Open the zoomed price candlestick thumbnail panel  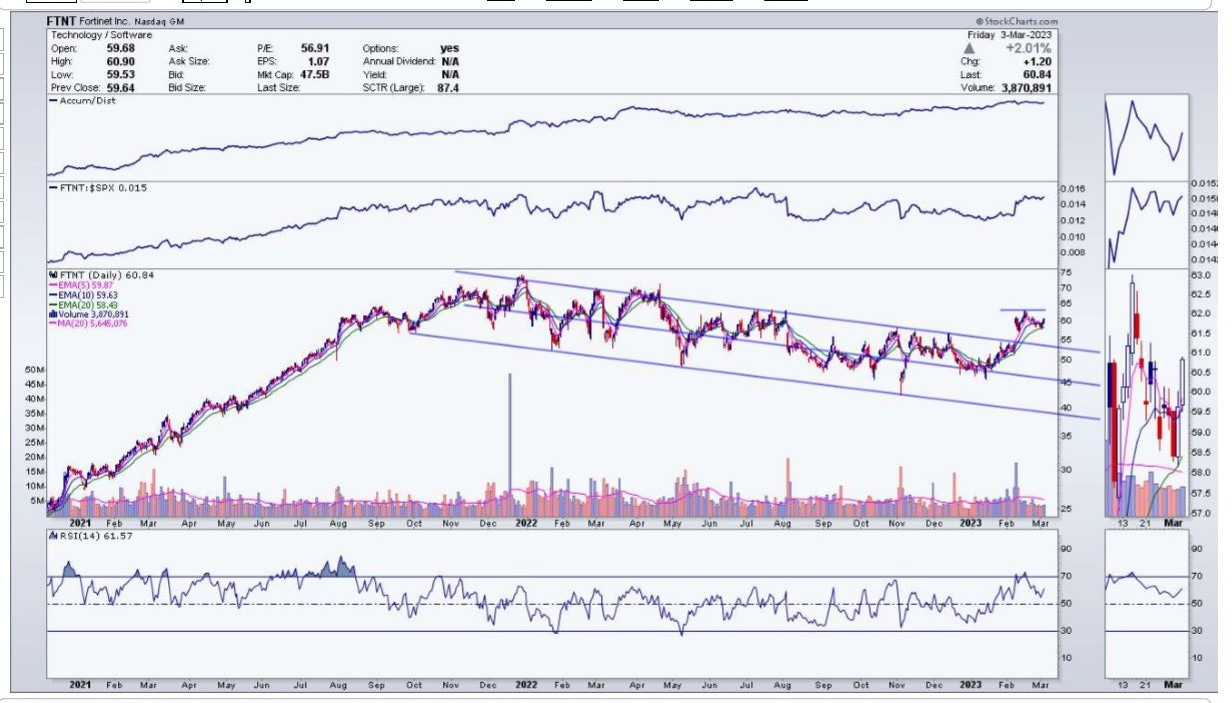point(1146,393)
